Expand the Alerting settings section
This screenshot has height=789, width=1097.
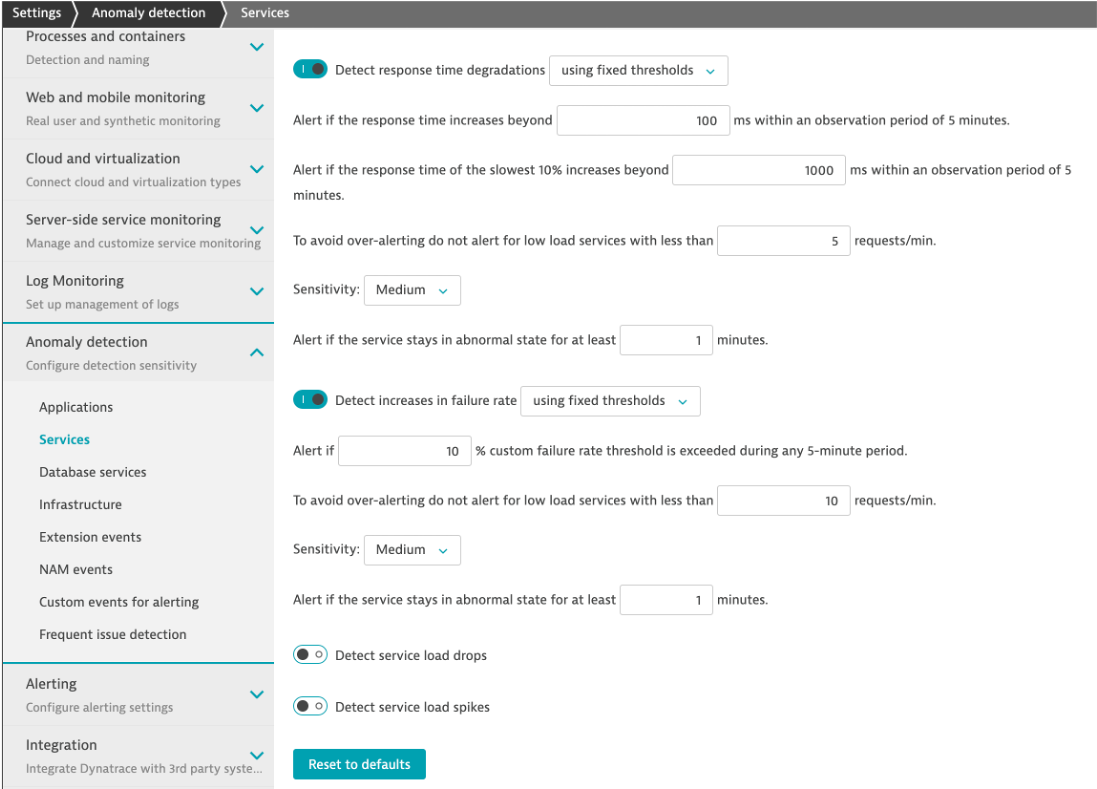(x=256, y=694)
